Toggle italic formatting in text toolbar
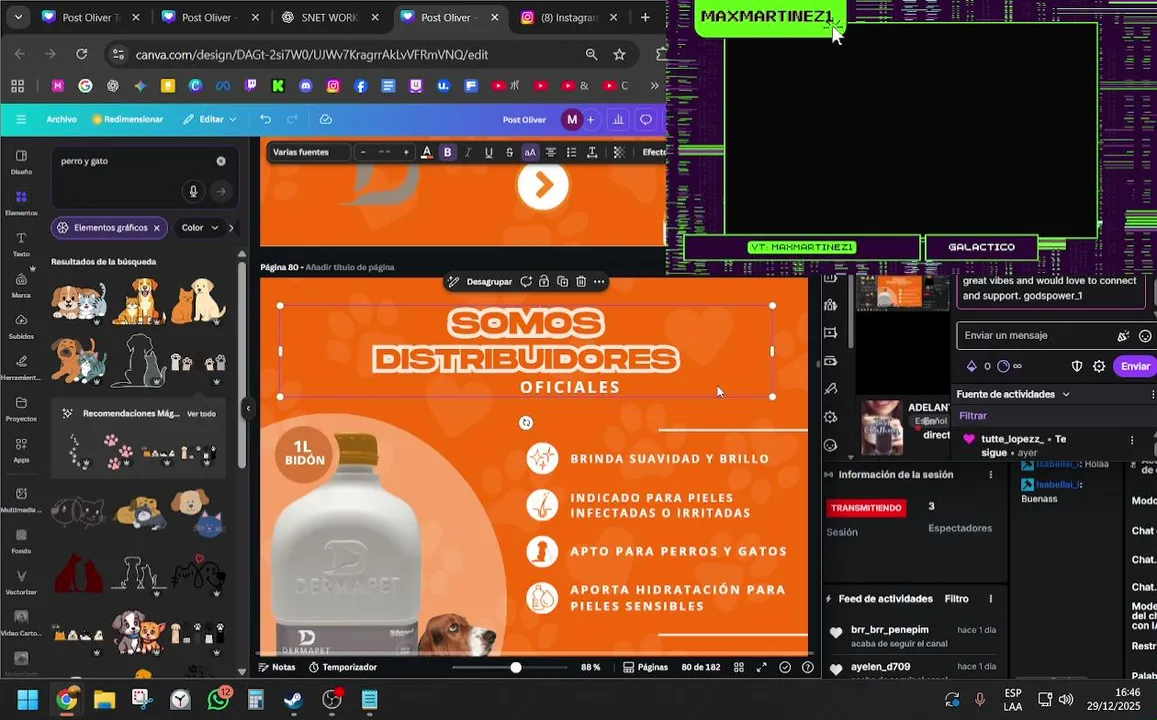 click(468, 153)
